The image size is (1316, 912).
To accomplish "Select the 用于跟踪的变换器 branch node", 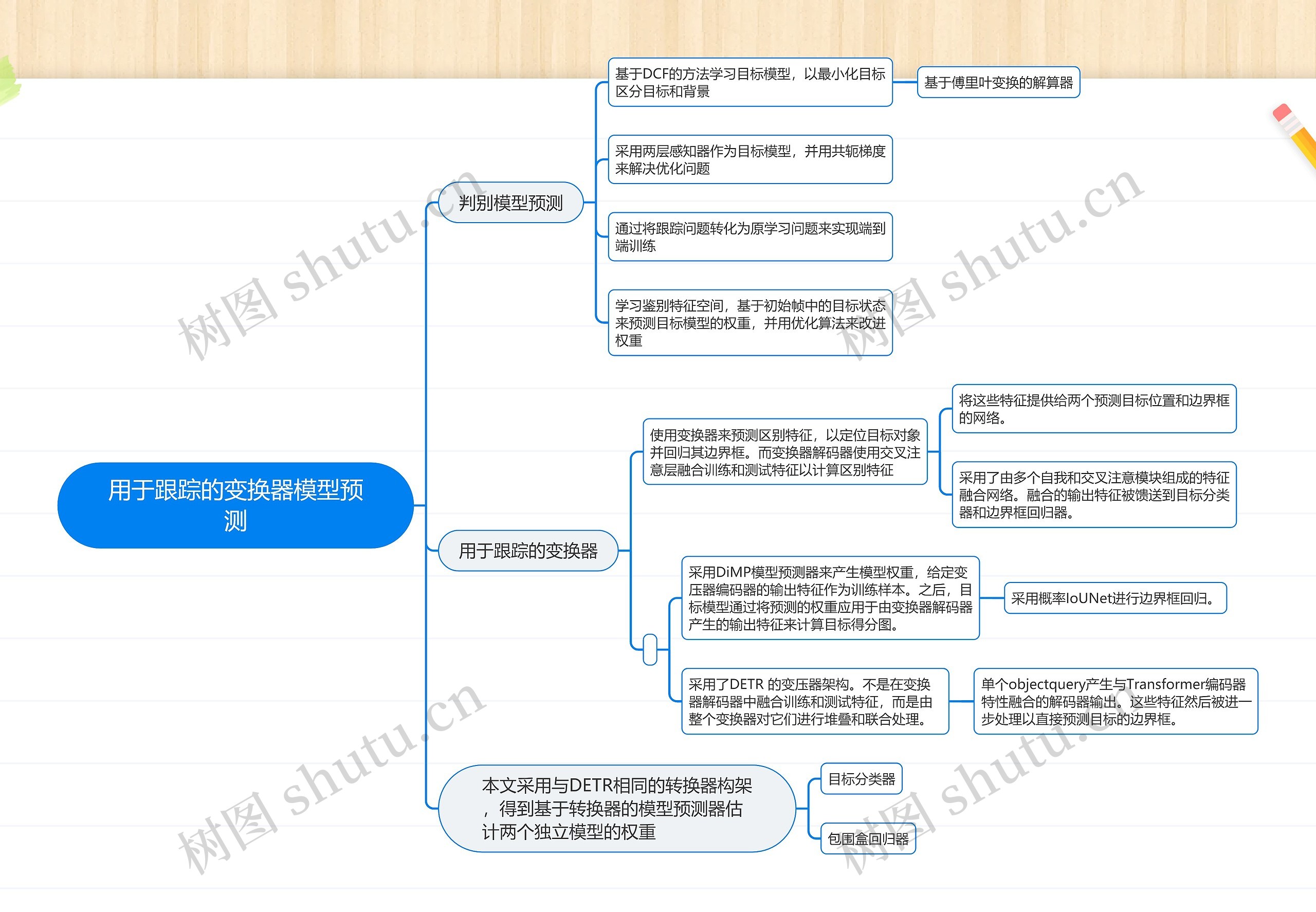I will 528,550.
